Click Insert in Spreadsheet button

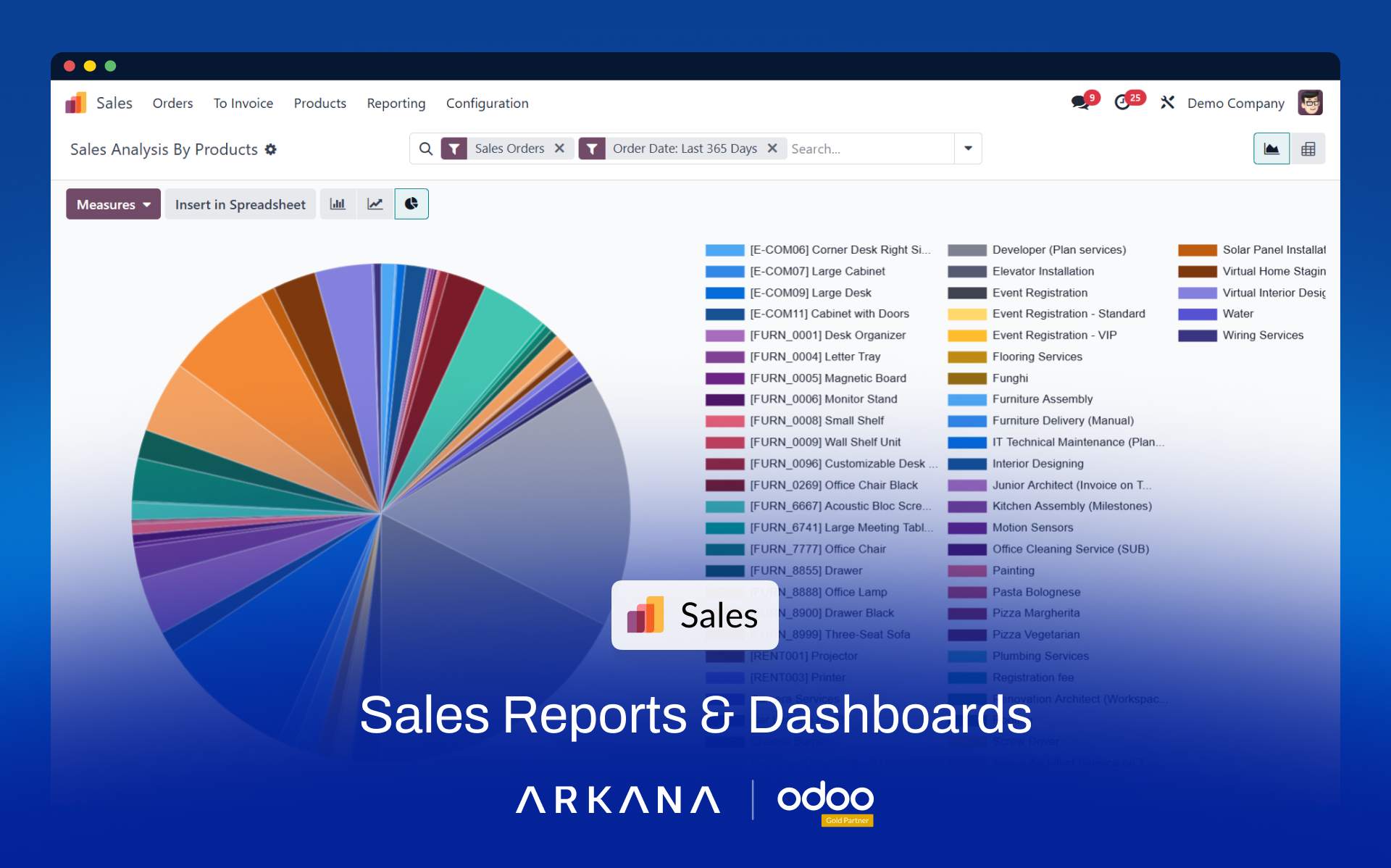pyautogui.click(x=241, y=204)
